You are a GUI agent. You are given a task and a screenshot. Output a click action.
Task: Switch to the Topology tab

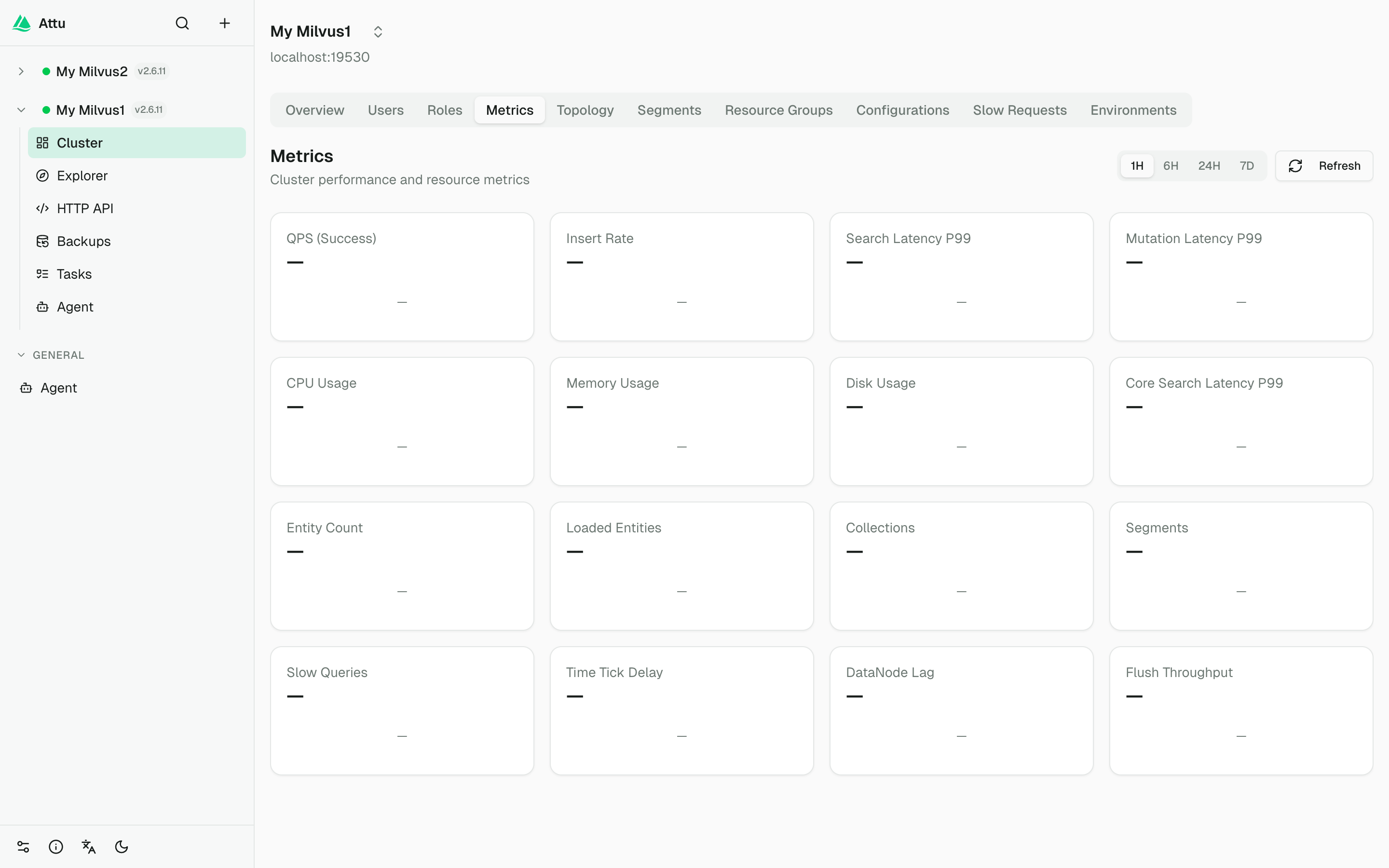tap(585, 110)
